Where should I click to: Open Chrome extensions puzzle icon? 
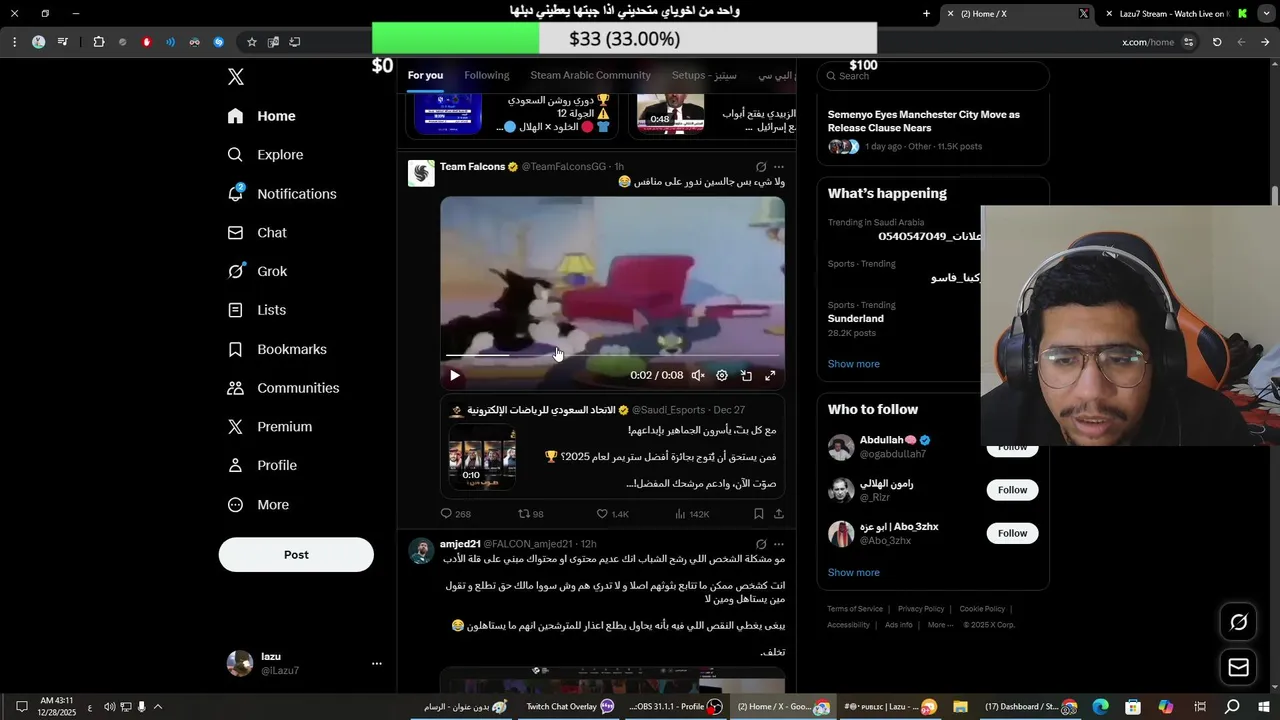coord(99,42)
